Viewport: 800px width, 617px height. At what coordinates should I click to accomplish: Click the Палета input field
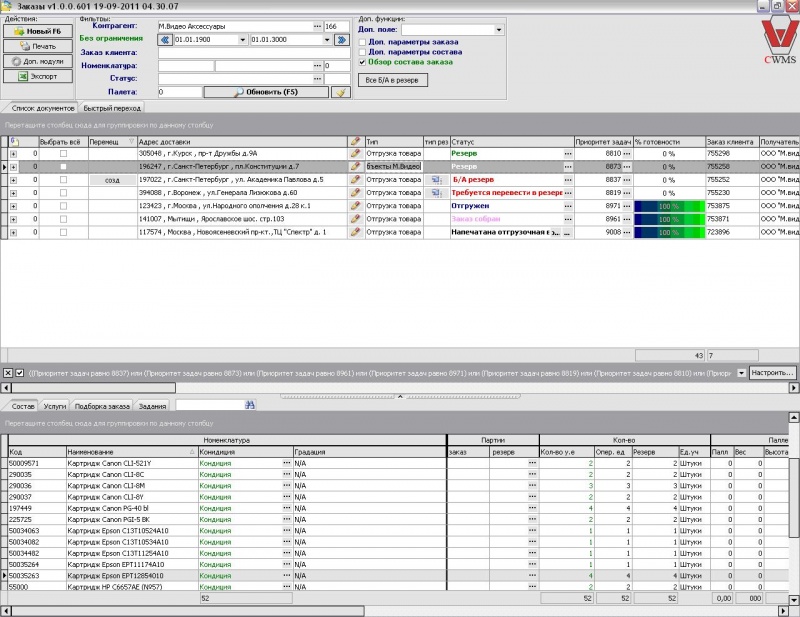[x=179, y=92]
